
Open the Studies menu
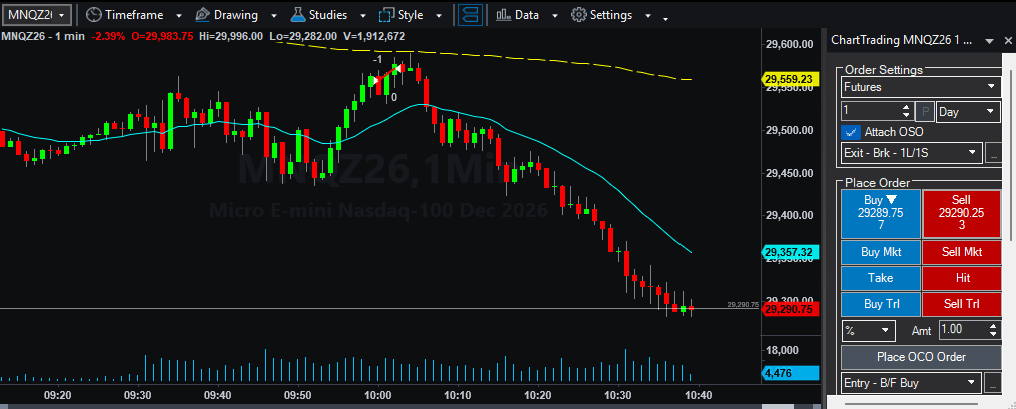(x=318, y=14)
